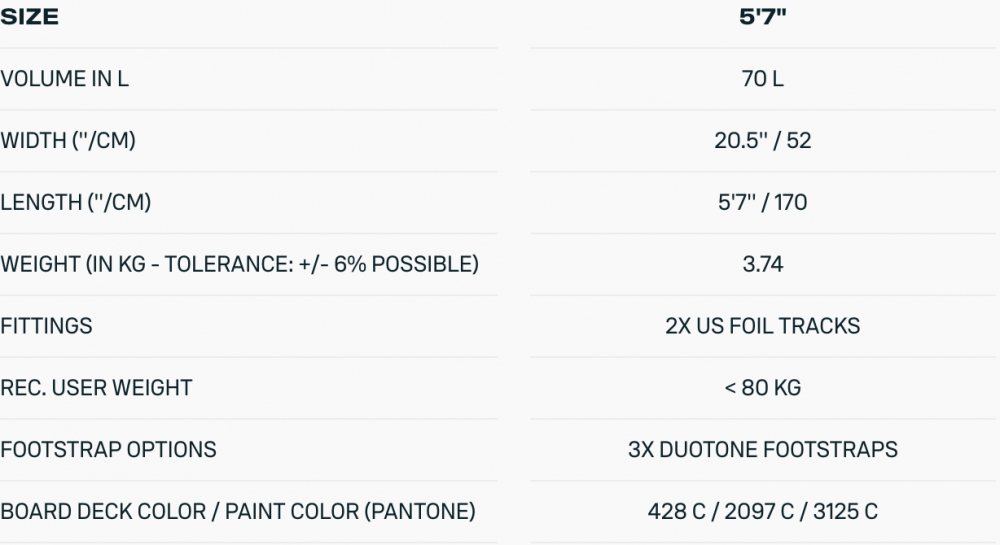
Task: Click the BOARD DECK COLOR row label
Action: tap(238, 512)
